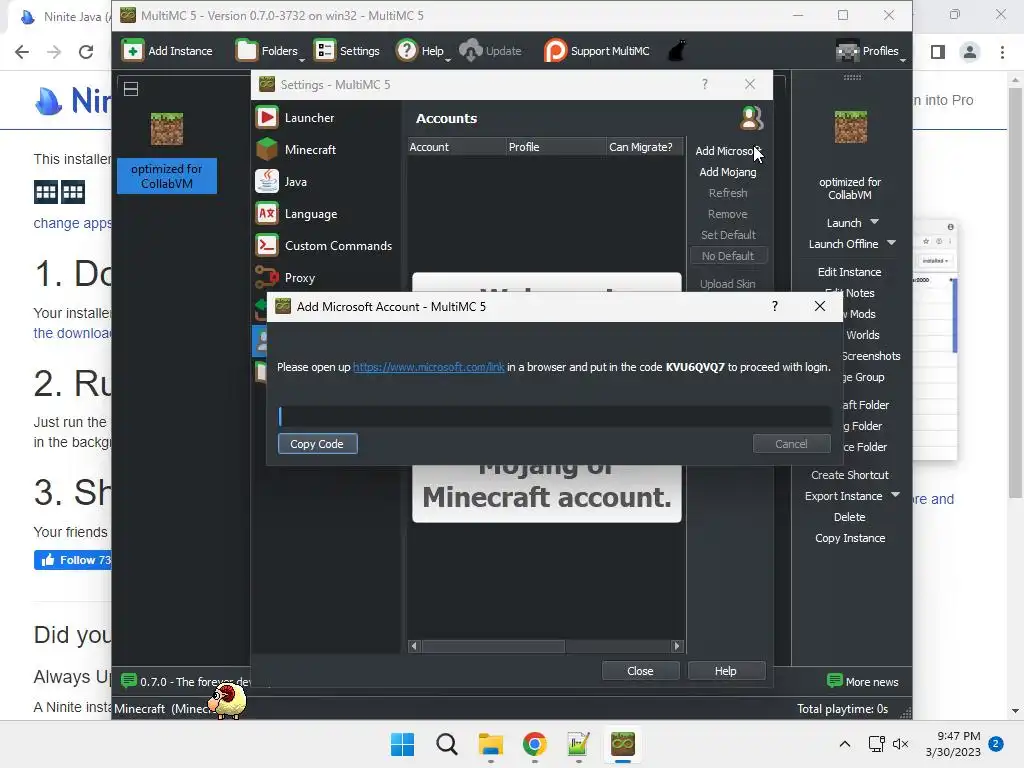Show hidden system tray icons chevron
The height and width of the screenshot is (768, 1024).
844,744
